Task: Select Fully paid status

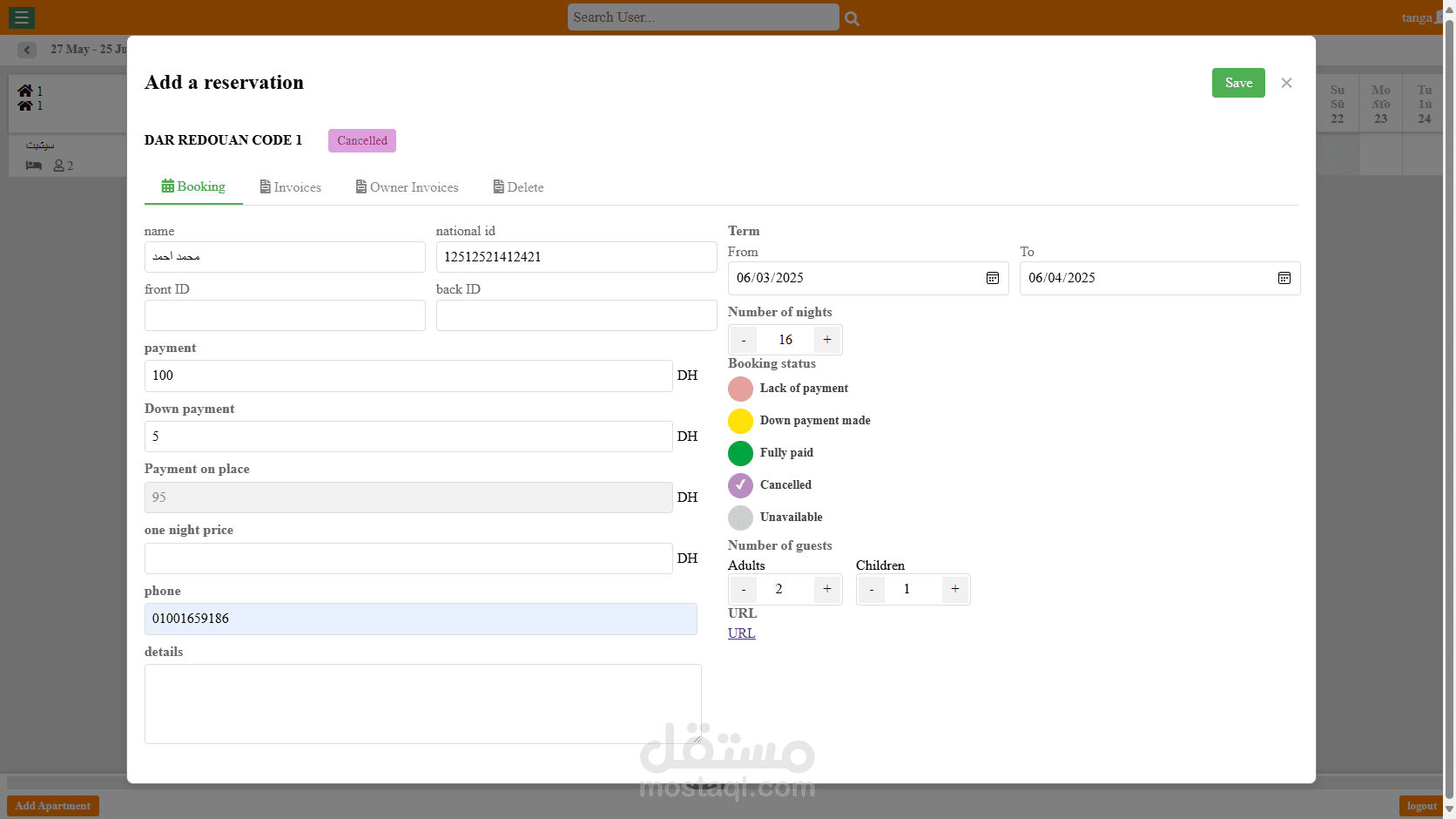Action: tap(740, 453)
